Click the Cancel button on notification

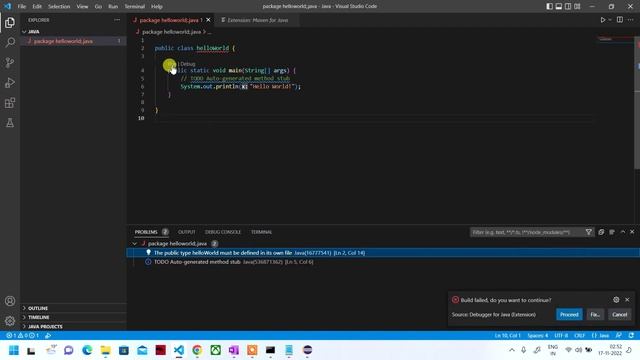click(x=619, y=314)
